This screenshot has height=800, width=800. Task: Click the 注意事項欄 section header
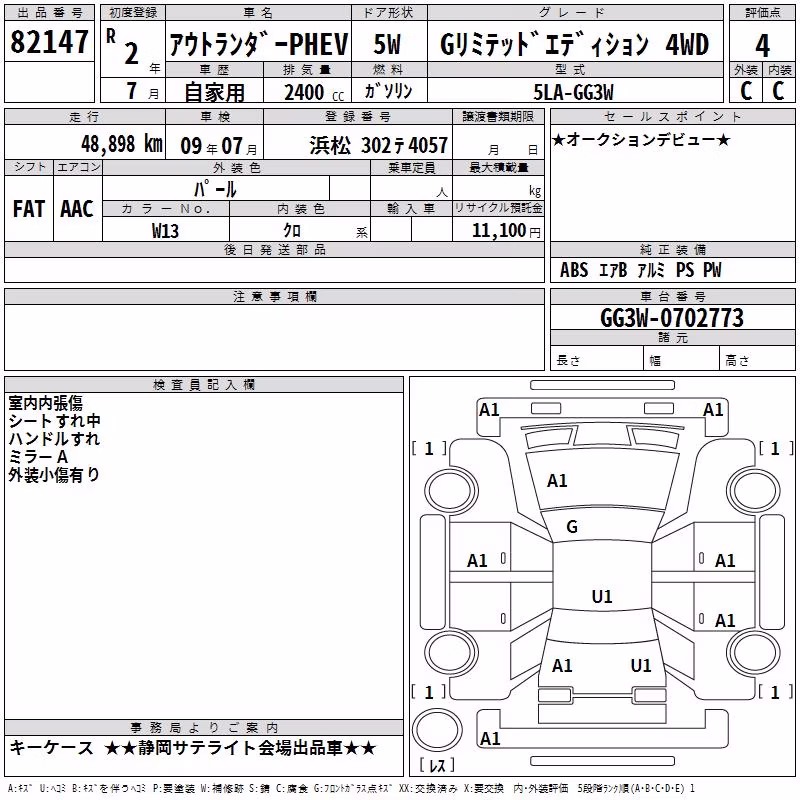point(274,296)
